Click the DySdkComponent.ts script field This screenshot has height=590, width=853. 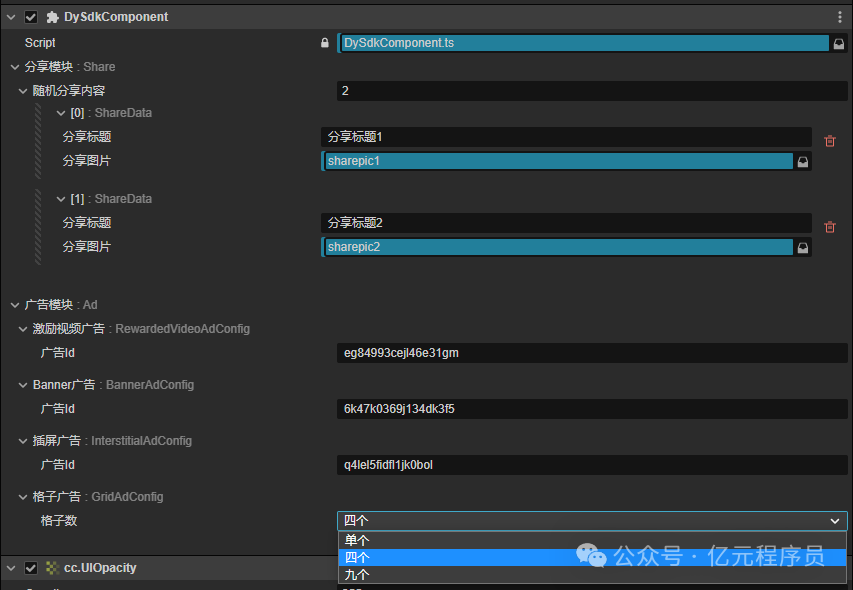(x=584, y=43)
